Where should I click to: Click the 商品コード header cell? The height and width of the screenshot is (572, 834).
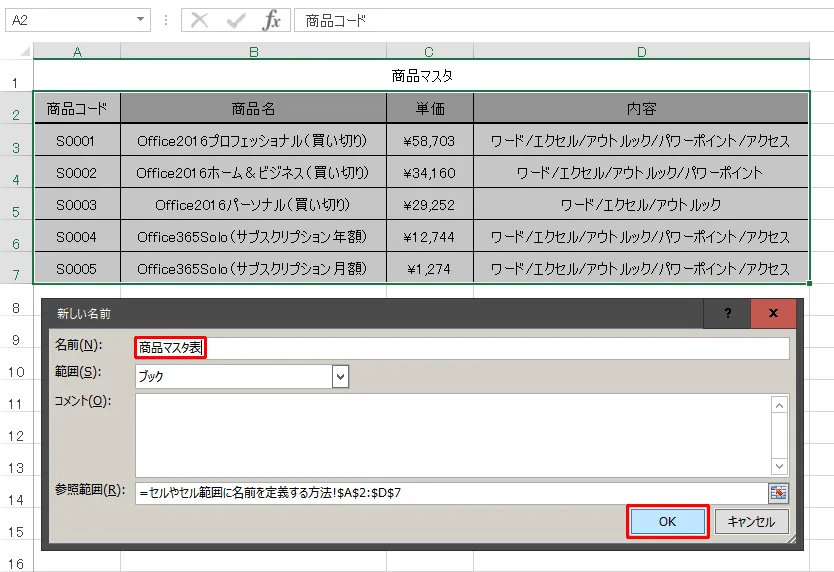pos(77,108)
